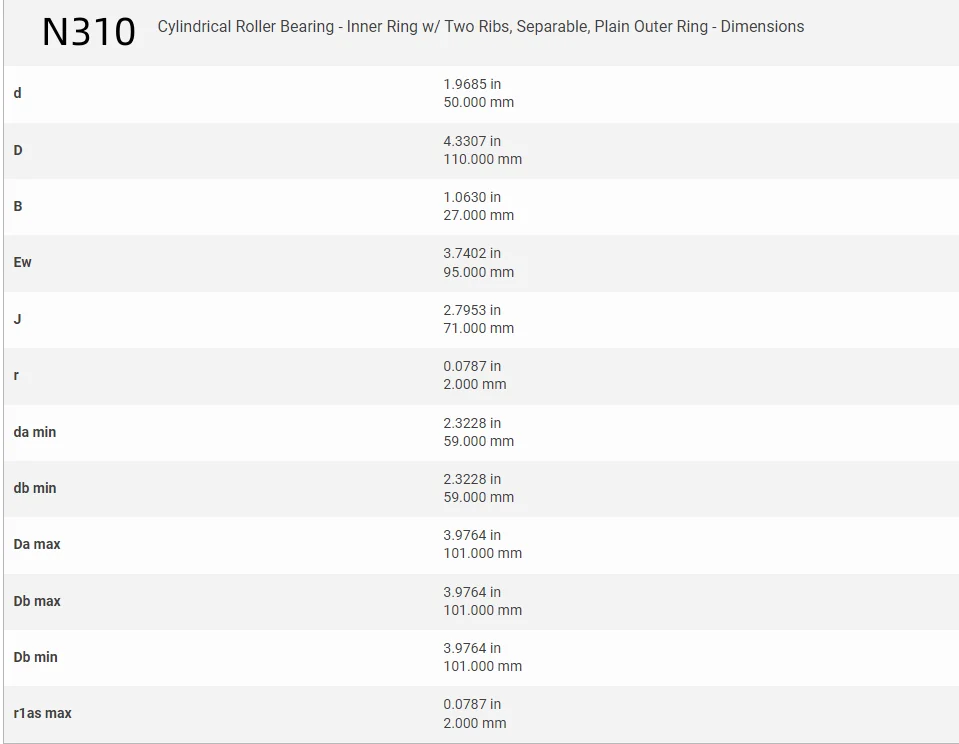Click the 1.9685 in value
The height and width of the screenshot is (744, 959).
(x=472, y=84)
